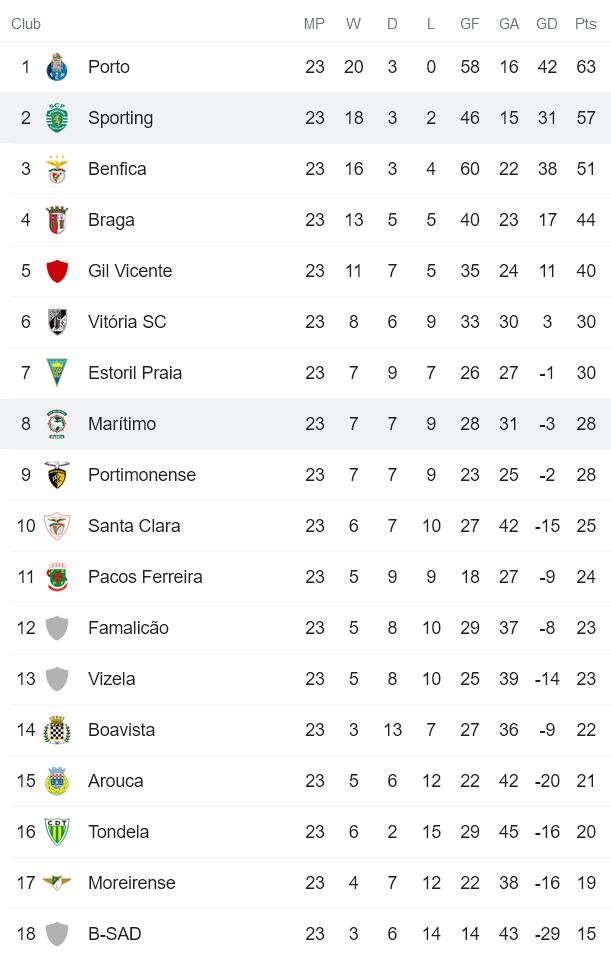Image resolution: width=611 pixels, height=972 pixels.
Task: Click the Vitória SC crest icon
Action: point(57,322)
